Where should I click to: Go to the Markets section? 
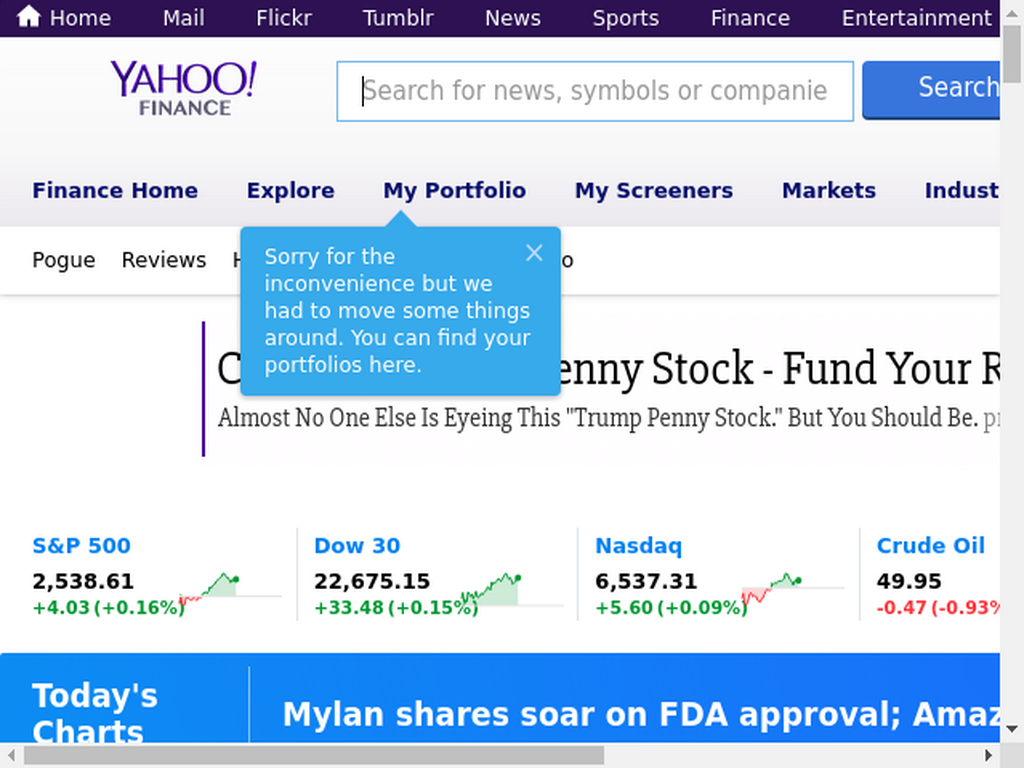(829, 190)
